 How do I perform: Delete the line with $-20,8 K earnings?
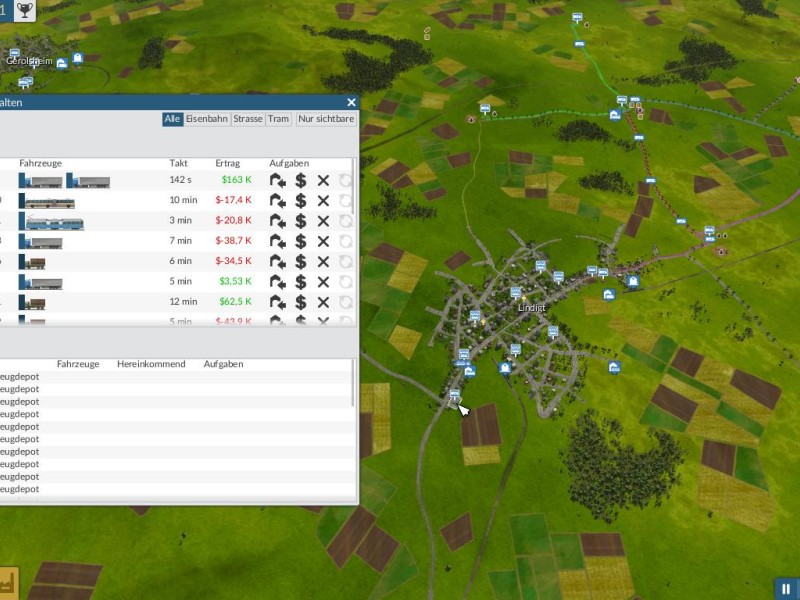point(323,221)
